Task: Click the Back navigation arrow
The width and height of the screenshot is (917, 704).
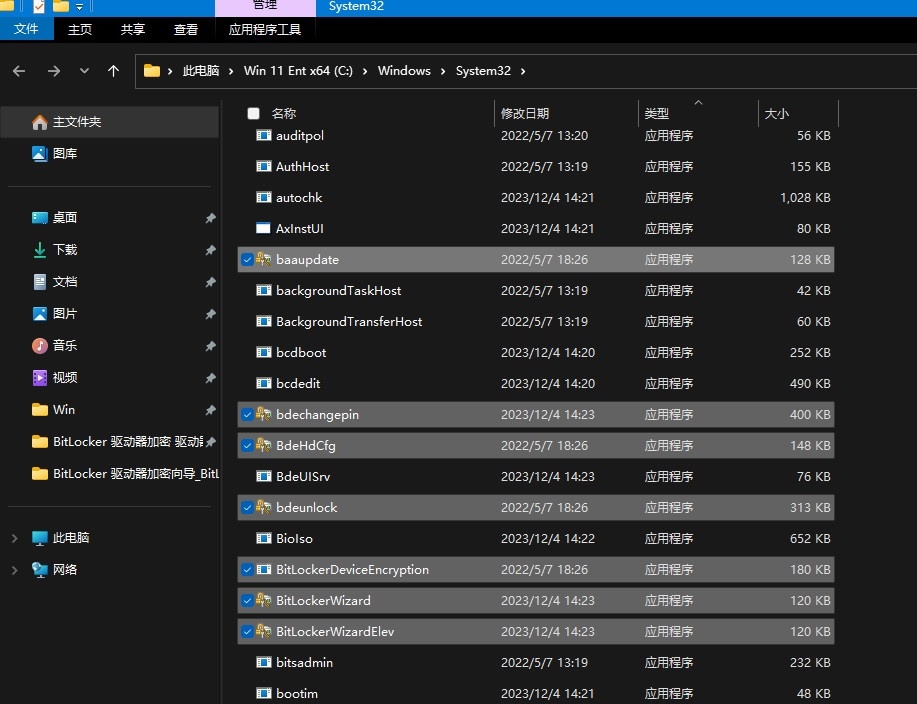Action: click(19, 71)
